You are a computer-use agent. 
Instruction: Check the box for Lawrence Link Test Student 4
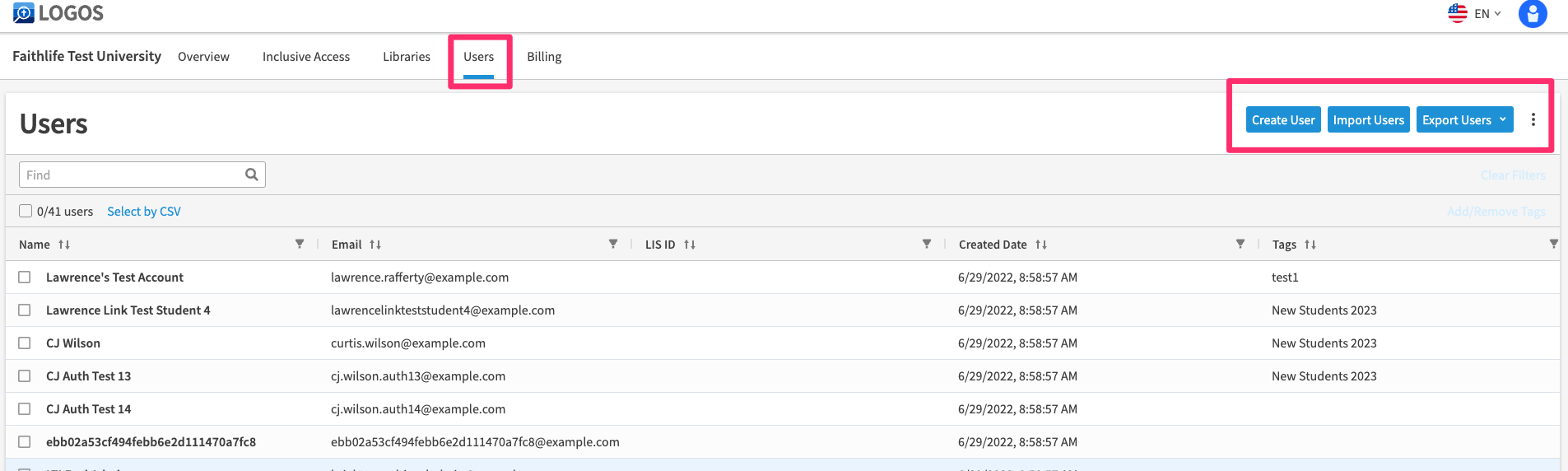tap(25, 310)
